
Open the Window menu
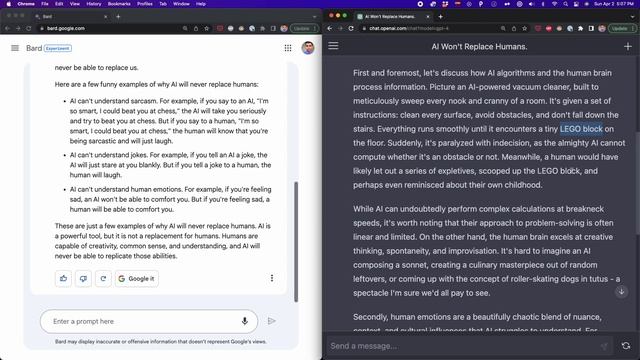pos(181,4)
